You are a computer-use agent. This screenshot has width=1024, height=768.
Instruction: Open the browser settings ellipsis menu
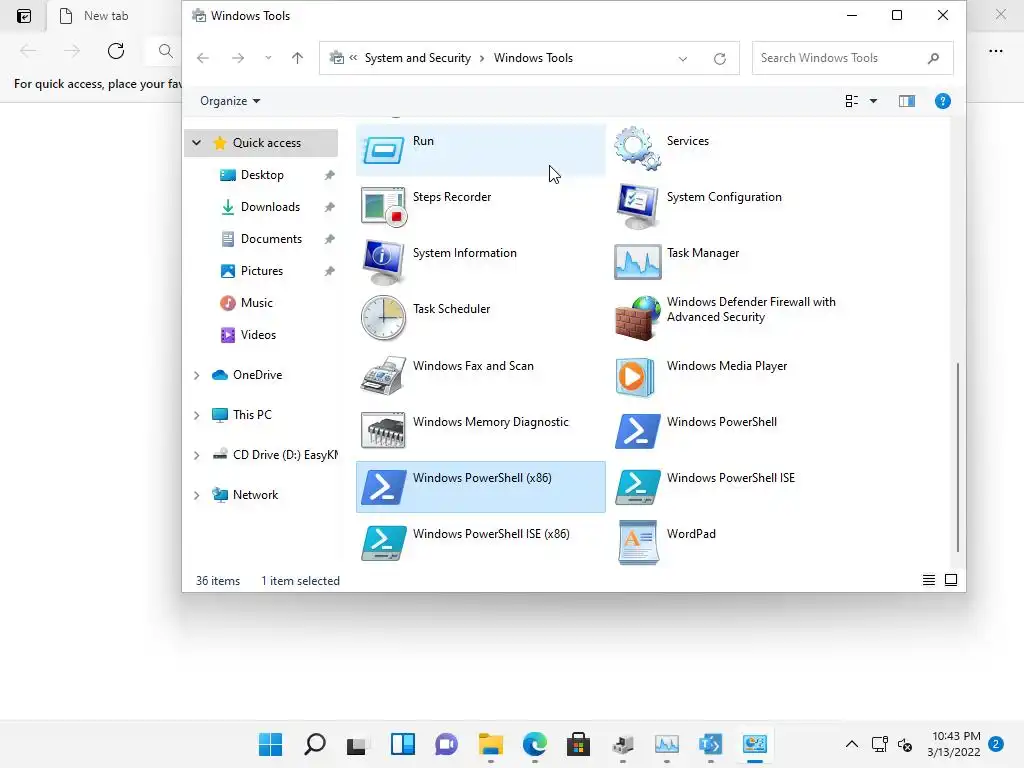pyautogui.click(x=995, y=51)
